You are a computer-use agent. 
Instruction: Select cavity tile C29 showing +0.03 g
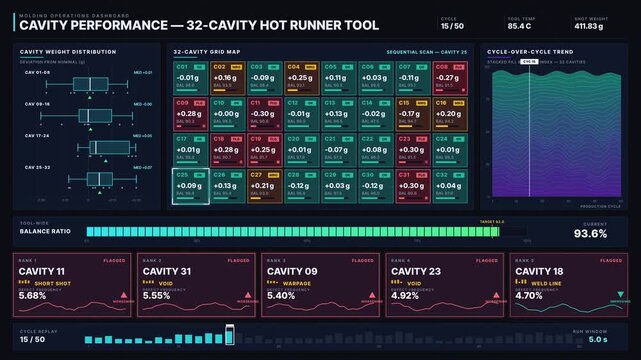point(339,186)
